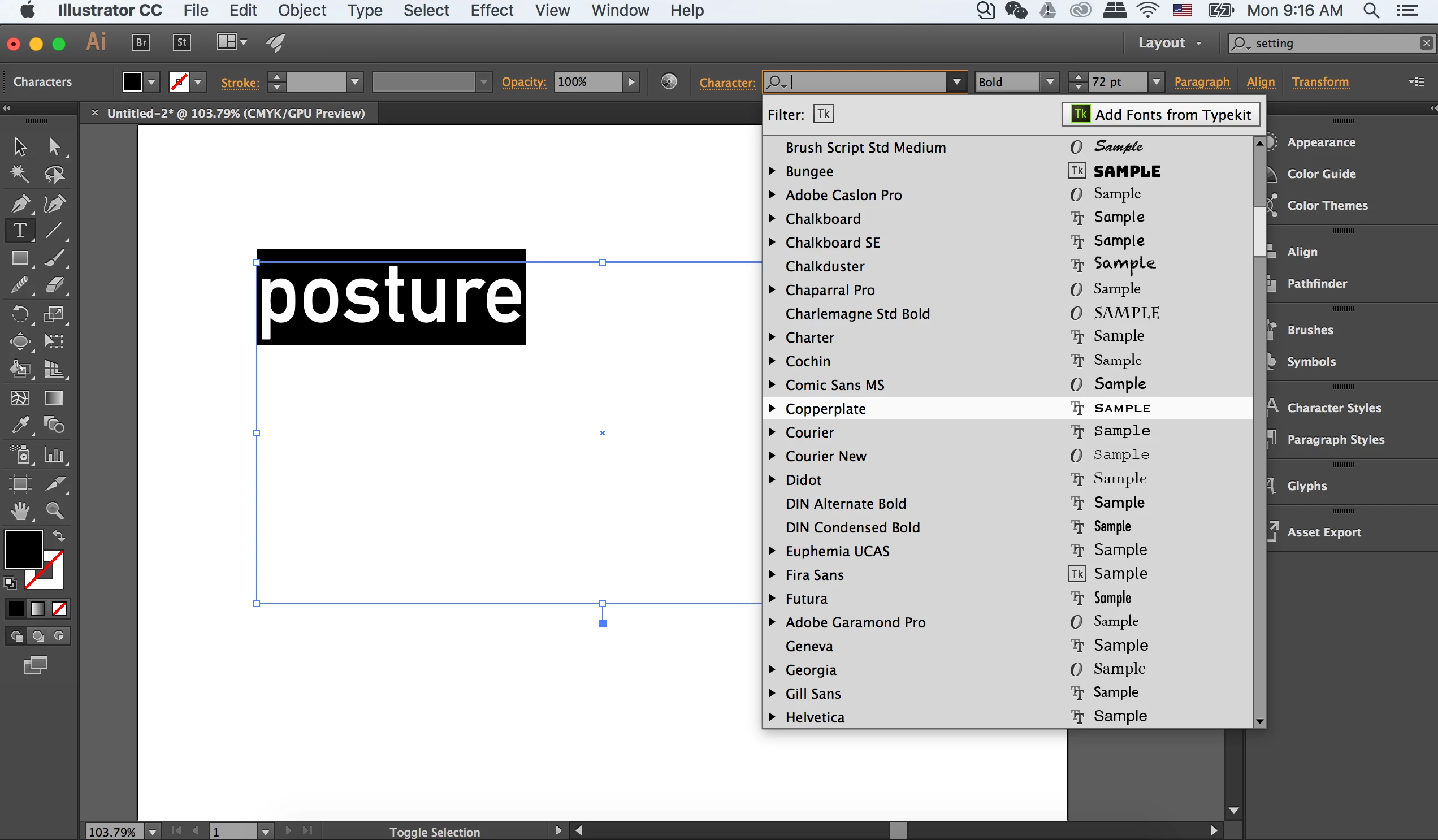
Task: Open Adobe Bridge via Br icon
Action: [141, 42]
